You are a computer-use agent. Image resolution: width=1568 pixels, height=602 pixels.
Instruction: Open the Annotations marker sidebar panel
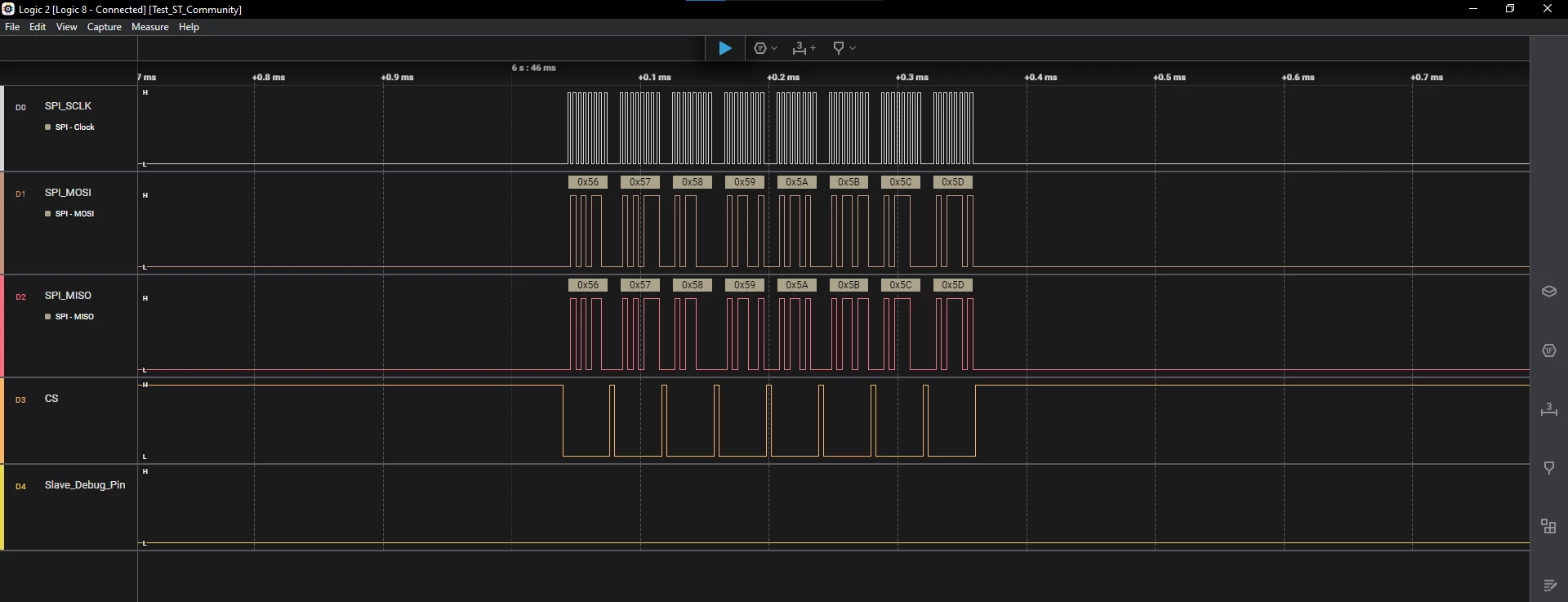(1549, 468)
